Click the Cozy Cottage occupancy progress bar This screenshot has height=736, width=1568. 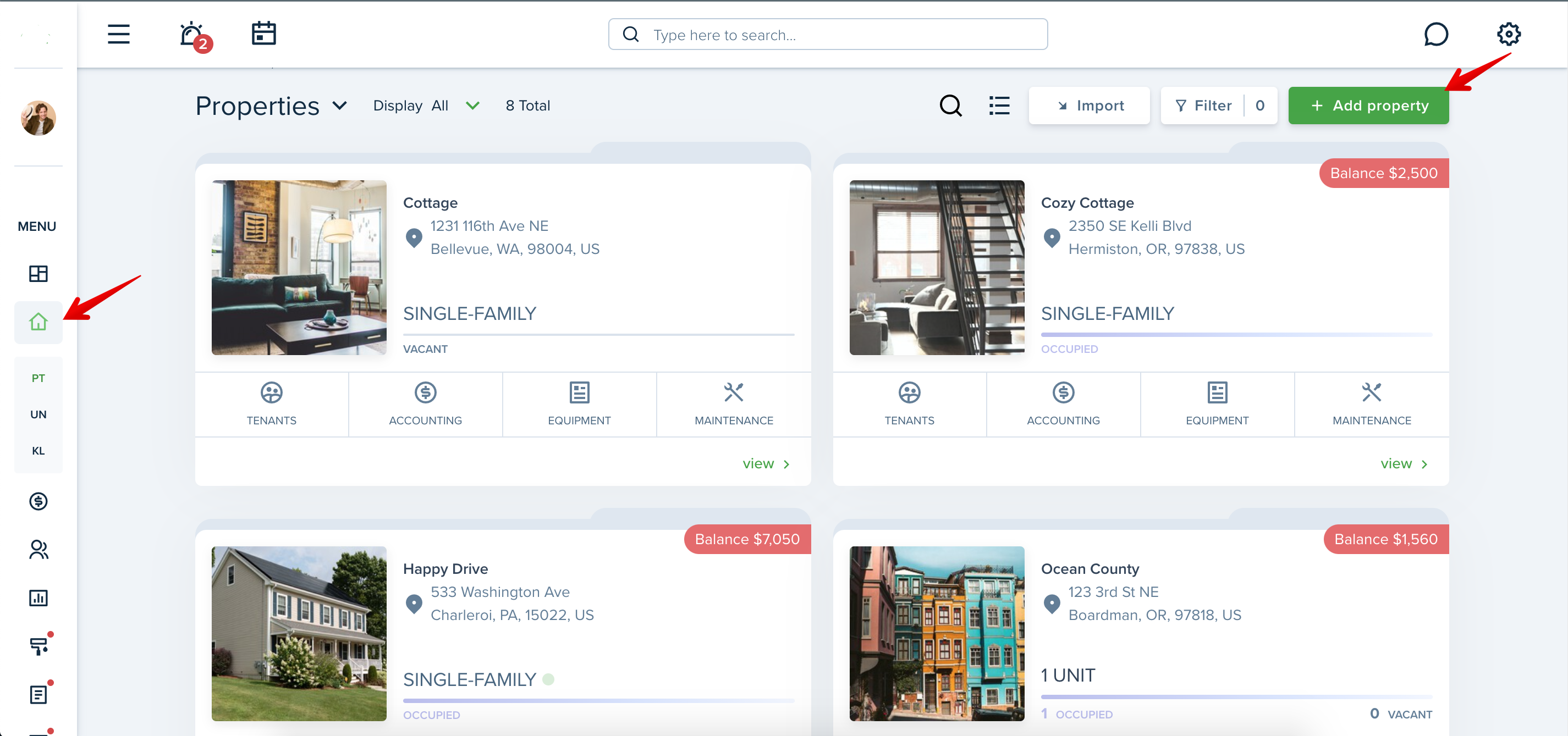[1236, 335]
